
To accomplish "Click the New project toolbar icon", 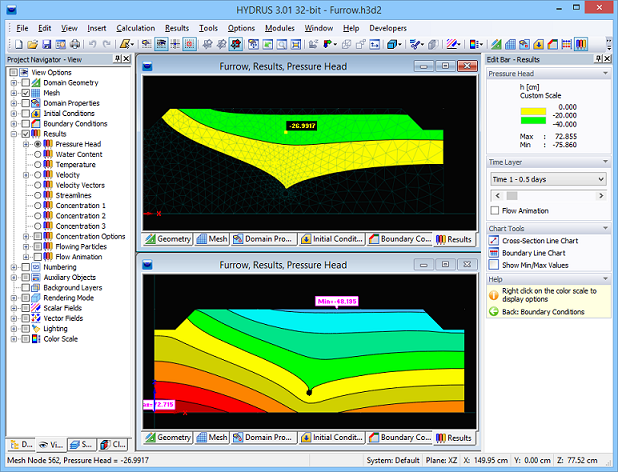I will pyautogui.click(x=19, y=44).
